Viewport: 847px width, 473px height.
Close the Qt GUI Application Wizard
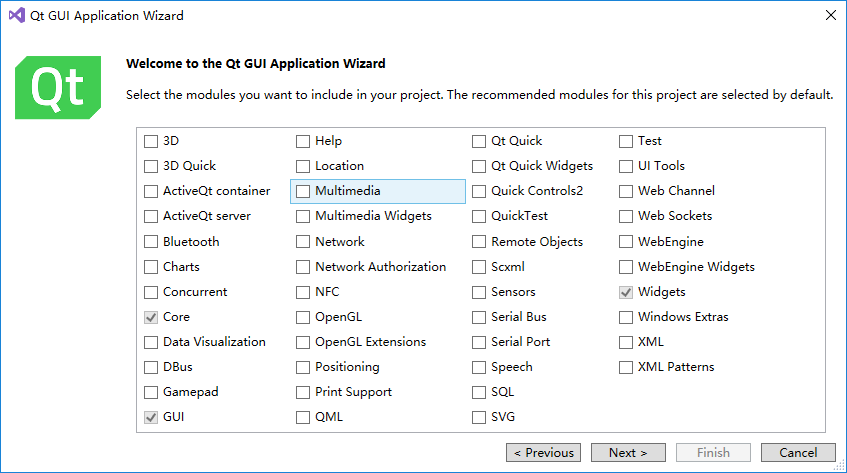coord(830,16)
